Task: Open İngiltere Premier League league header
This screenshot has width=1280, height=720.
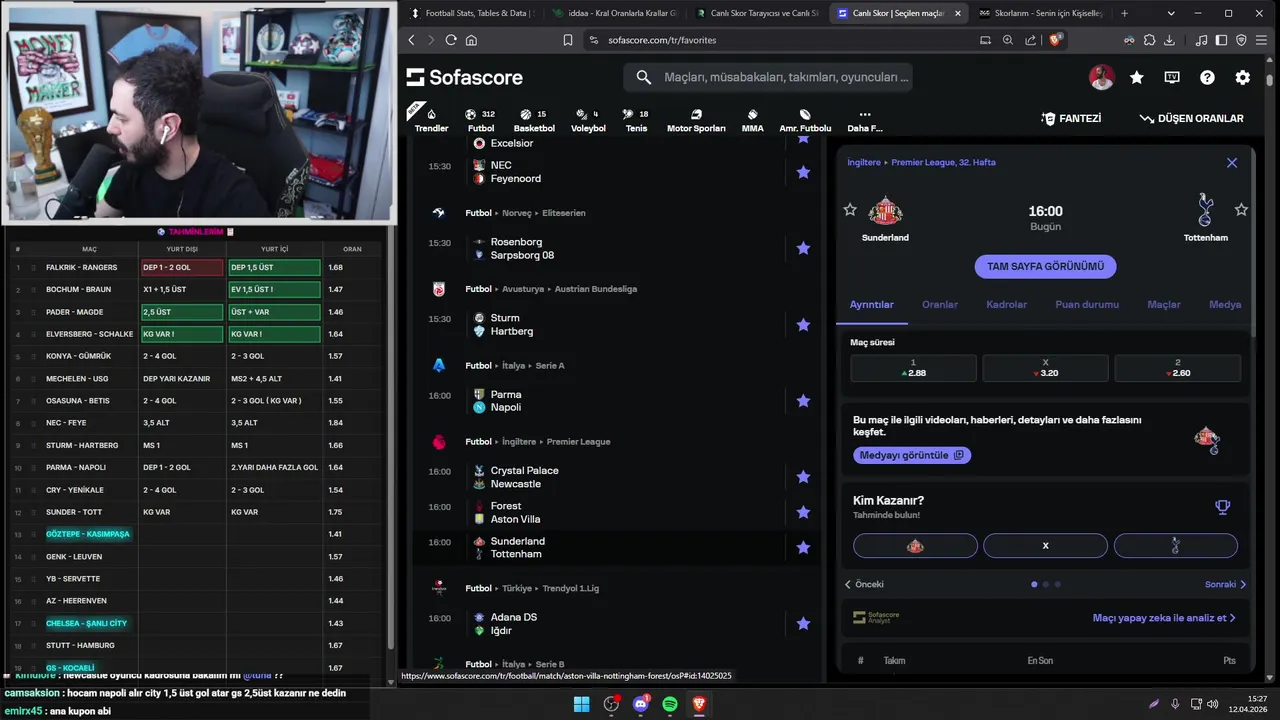Action: pos(538,442)
